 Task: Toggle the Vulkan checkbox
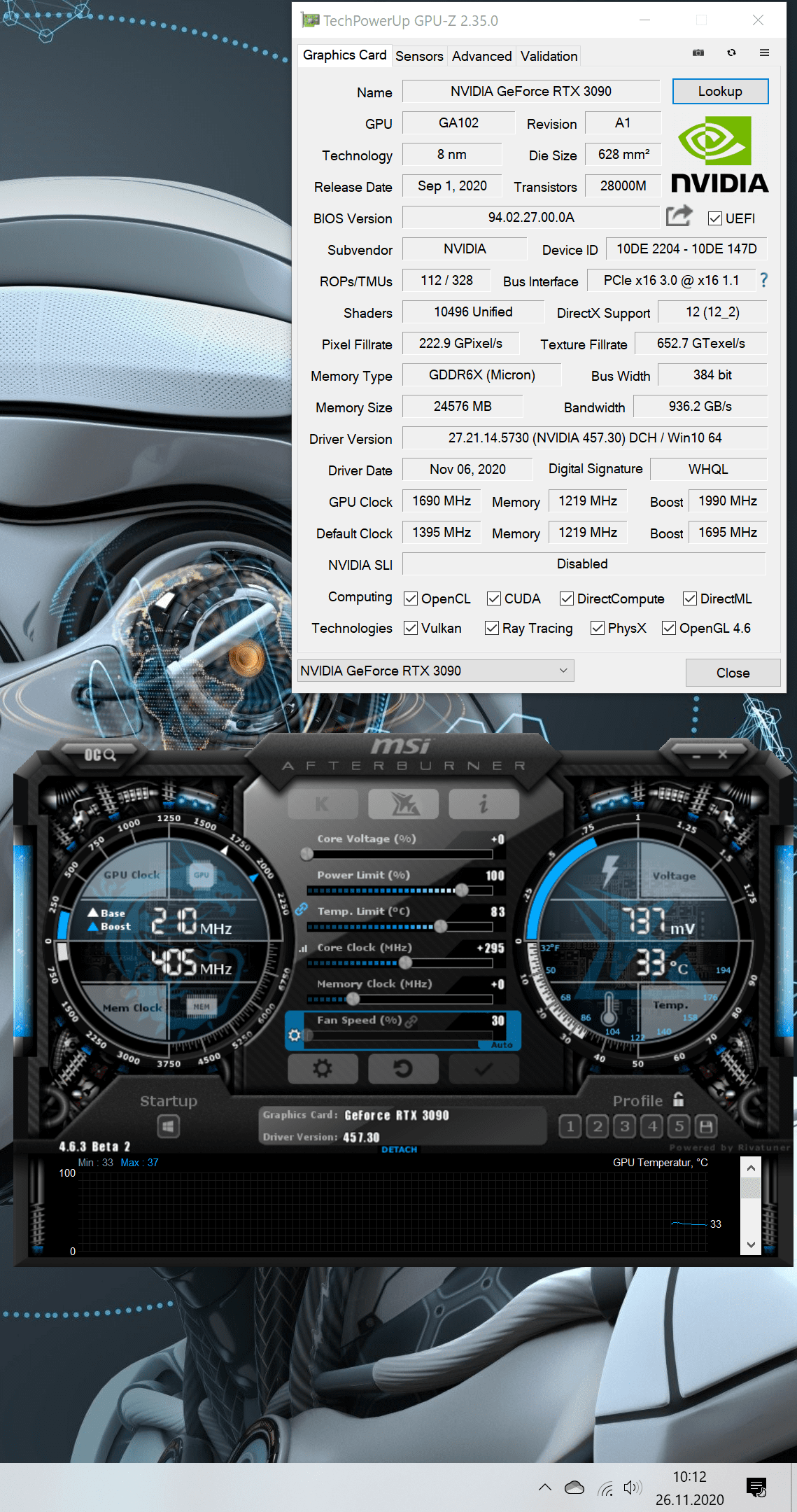411,628
